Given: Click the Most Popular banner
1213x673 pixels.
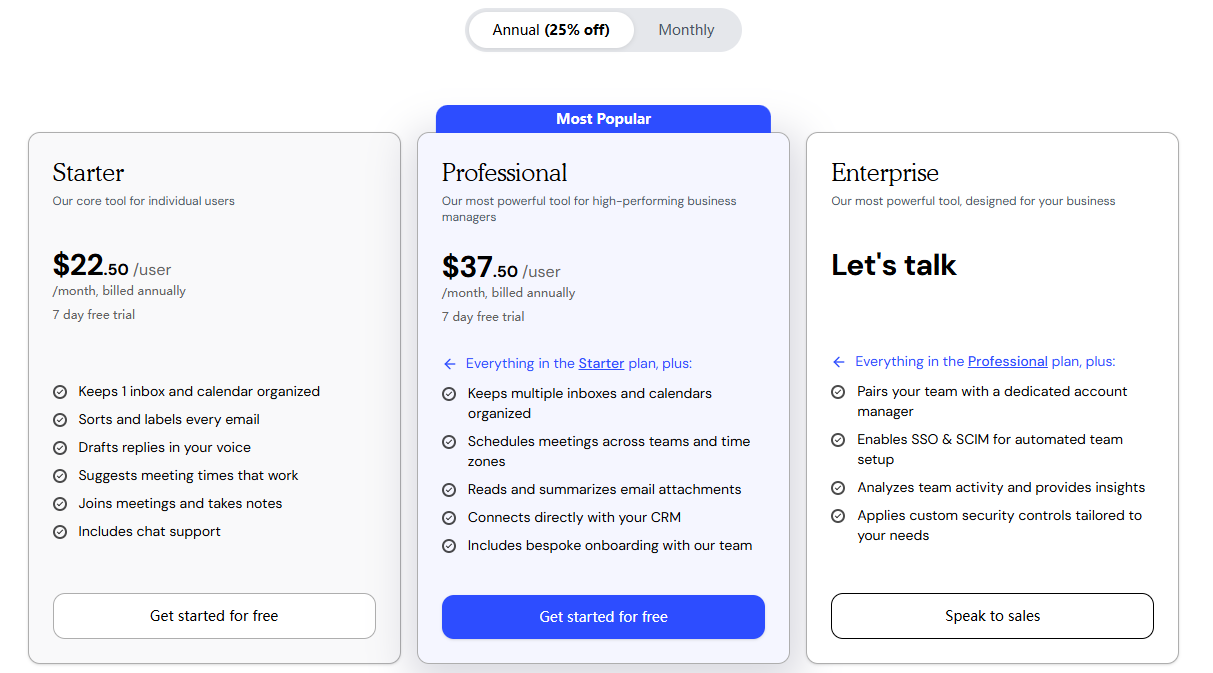Looking at the screenshot, I should [x=603, y=118].
